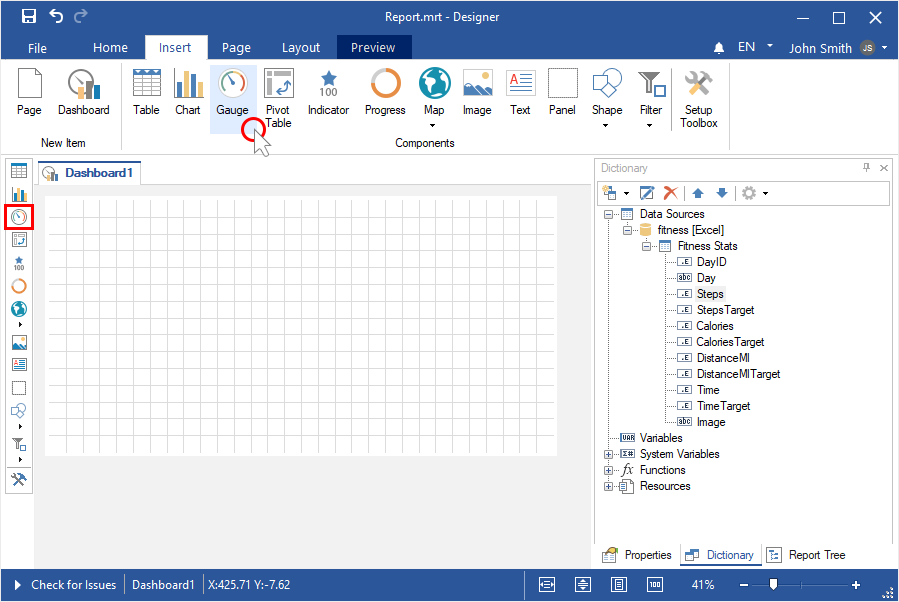This screenshot has width=899, height=602.
Task: Click the zoom slider handle
Action: point(773,585)
